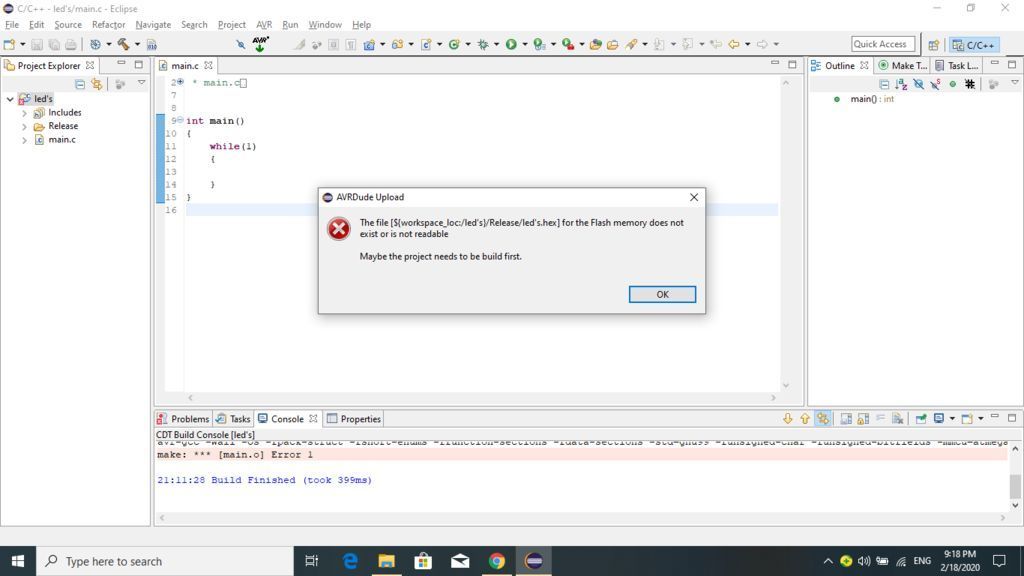Expand the Includes folder under led's
Image resolution: width=1024 pixels, height=576 pixels.
25,112
